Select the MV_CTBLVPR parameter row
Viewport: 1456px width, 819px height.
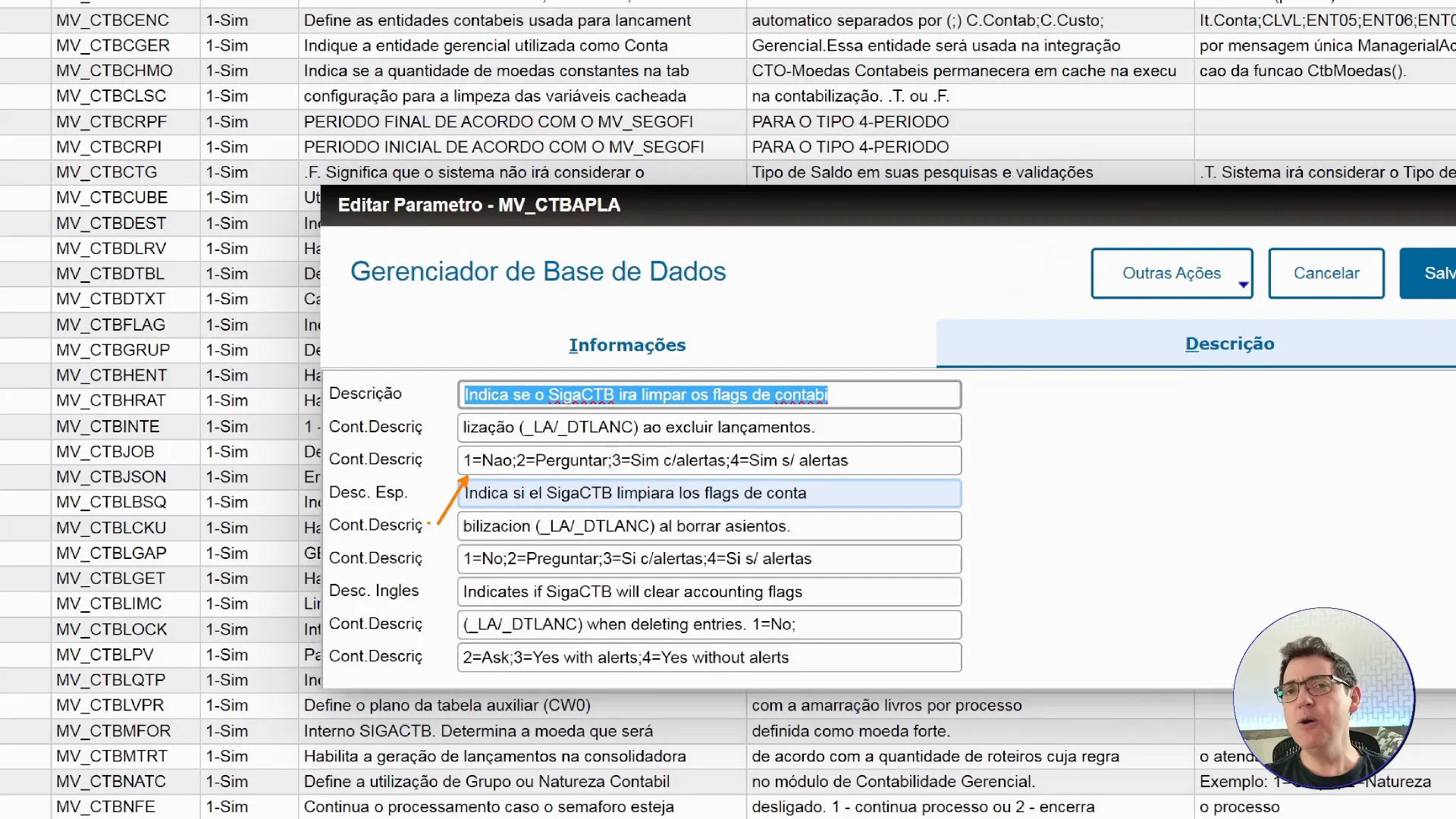coord(111,705)
